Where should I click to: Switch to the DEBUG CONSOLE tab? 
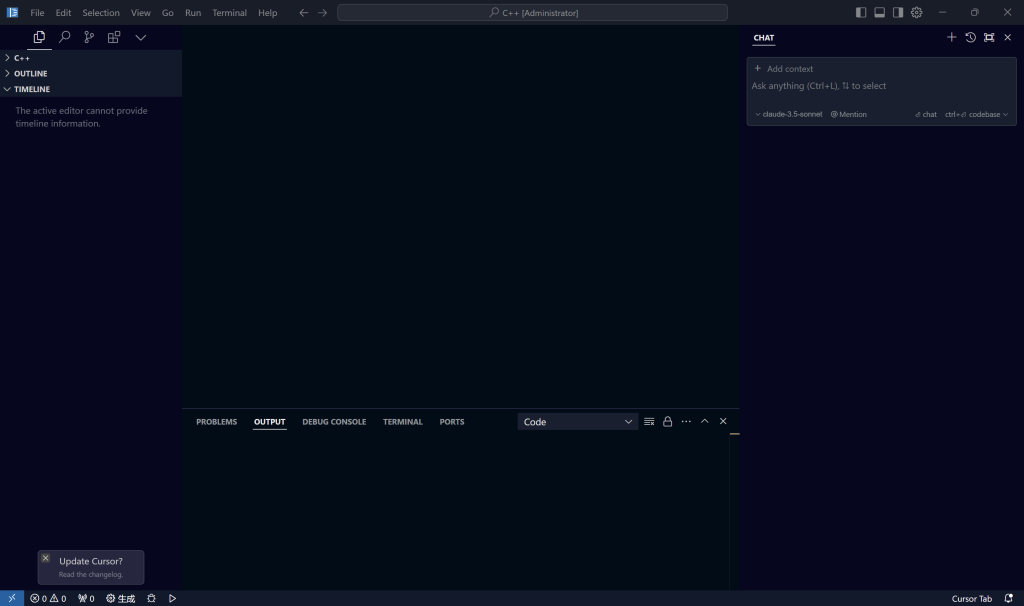[334, 421]
